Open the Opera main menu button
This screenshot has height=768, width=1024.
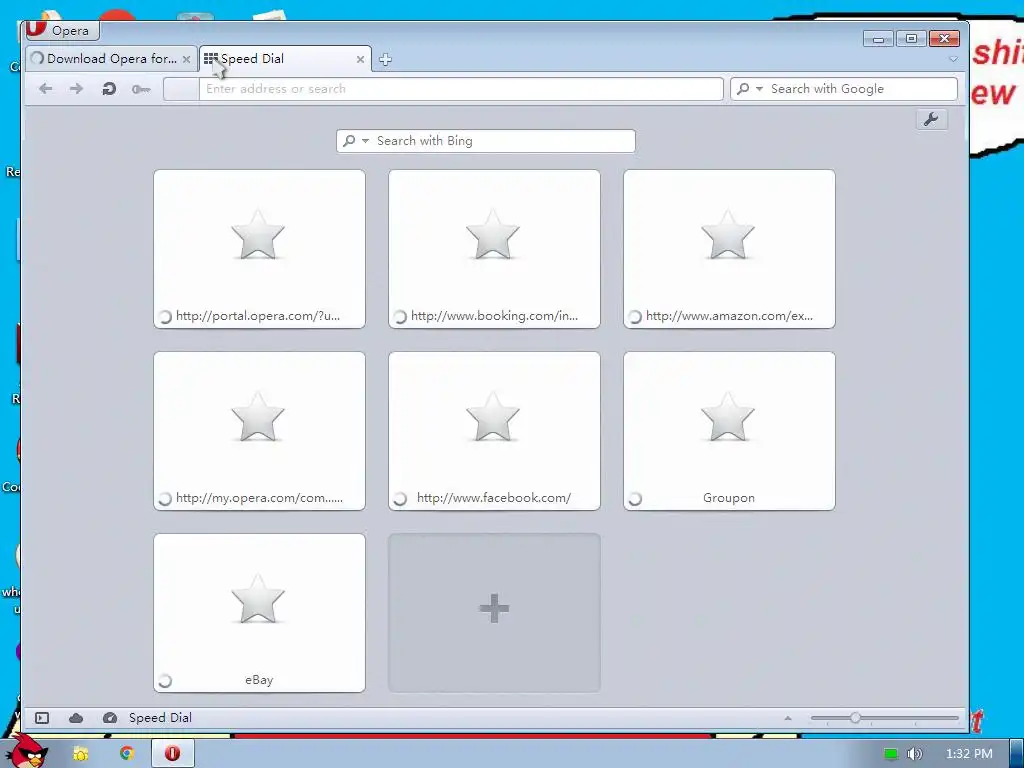[x=62, y=30]
